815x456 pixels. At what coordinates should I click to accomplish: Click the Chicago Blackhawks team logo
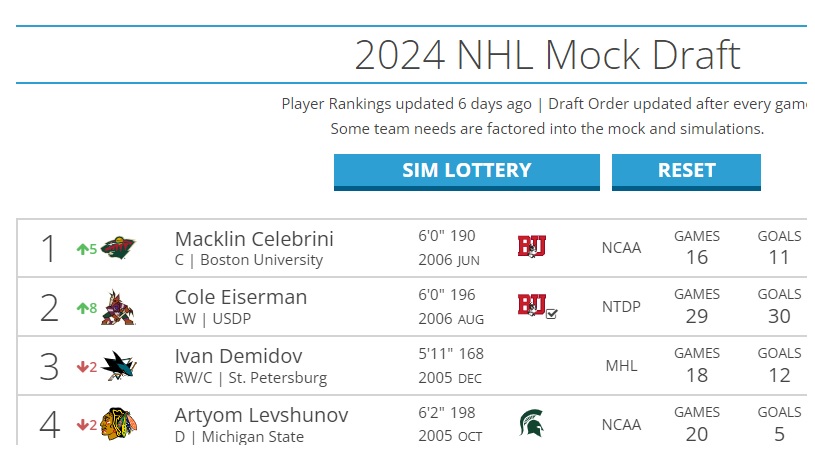point(119,424)
